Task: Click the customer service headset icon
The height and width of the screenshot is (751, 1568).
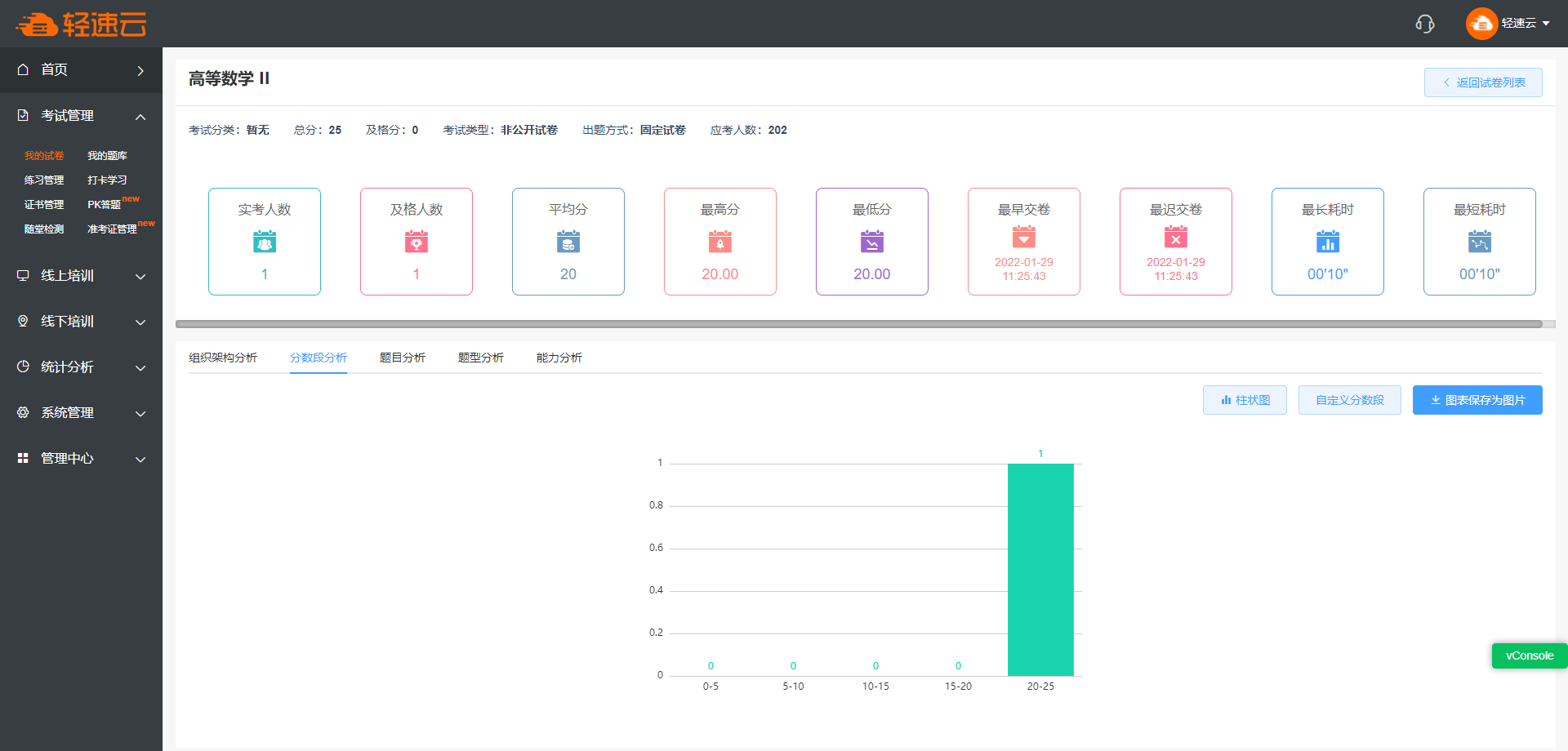Action: click(1424, 24)
